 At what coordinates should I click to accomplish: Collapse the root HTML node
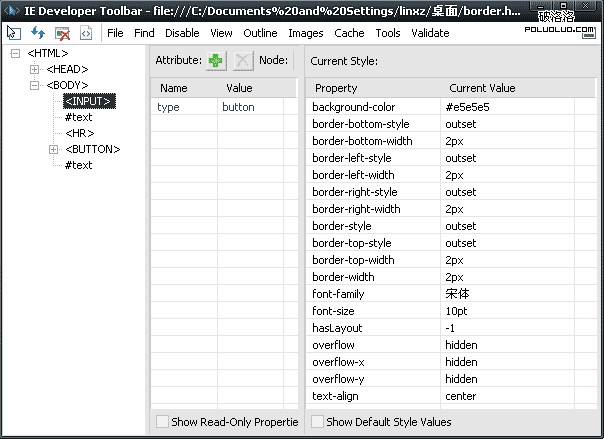point(16,53)
